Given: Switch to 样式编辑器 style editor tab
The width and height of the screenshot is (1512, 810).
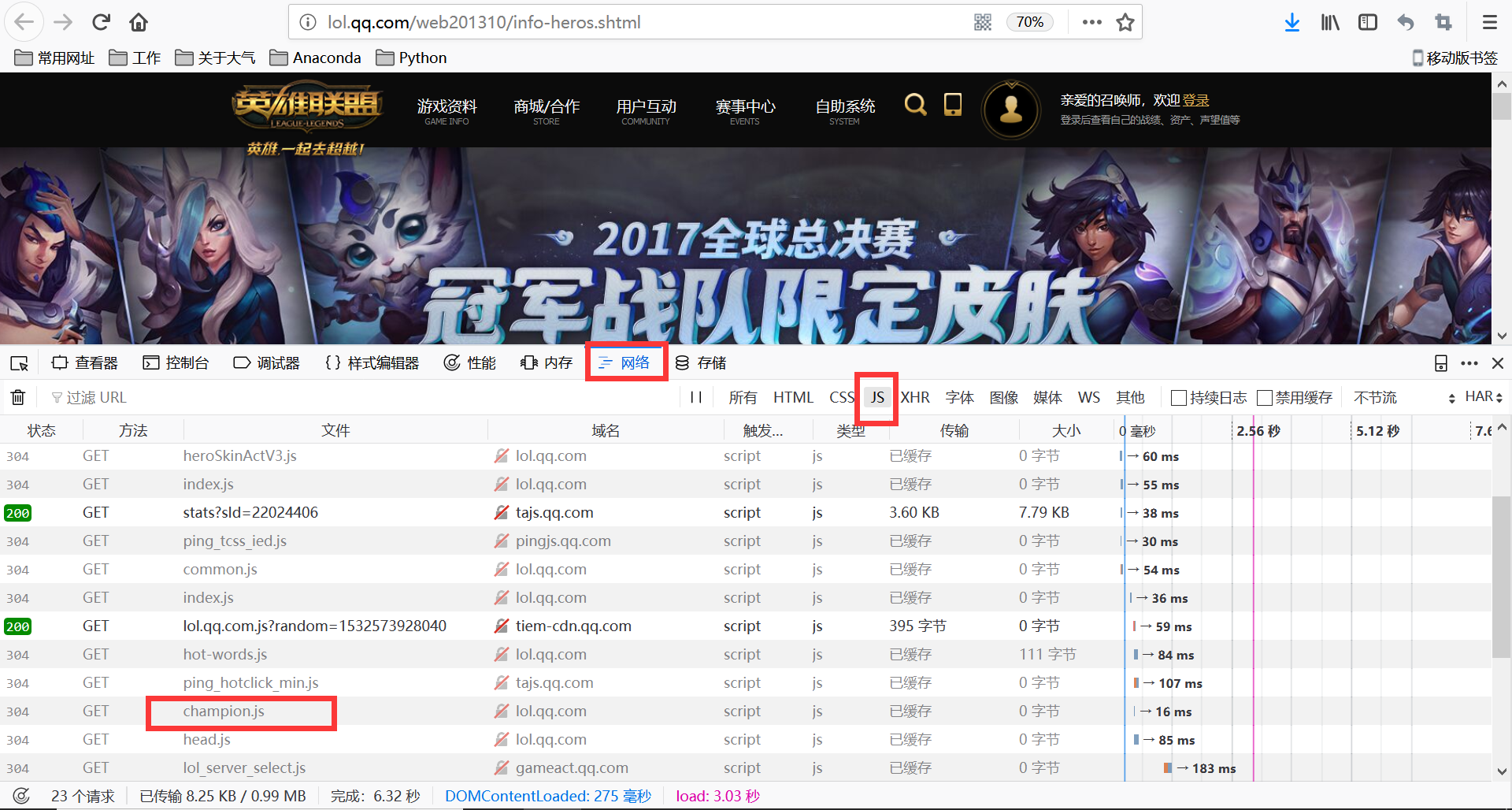Looking at the screenshot, I should click(x=372, y=363).
